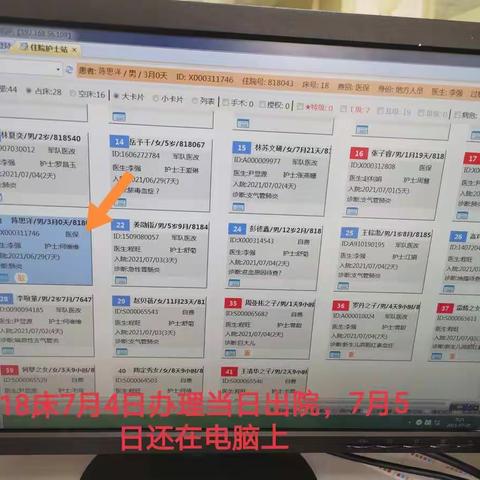The image size is (480, 480).
Task: Click bed 14 number badge
Action: point(119,142)
